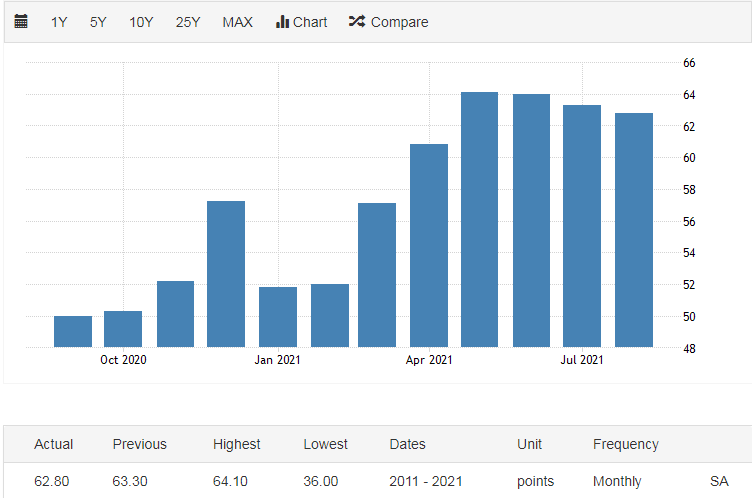The width and height of the screenshot is (752, 498).
Task: Click the shuffle arrows icon beside Compare
Action: point(356,22)
